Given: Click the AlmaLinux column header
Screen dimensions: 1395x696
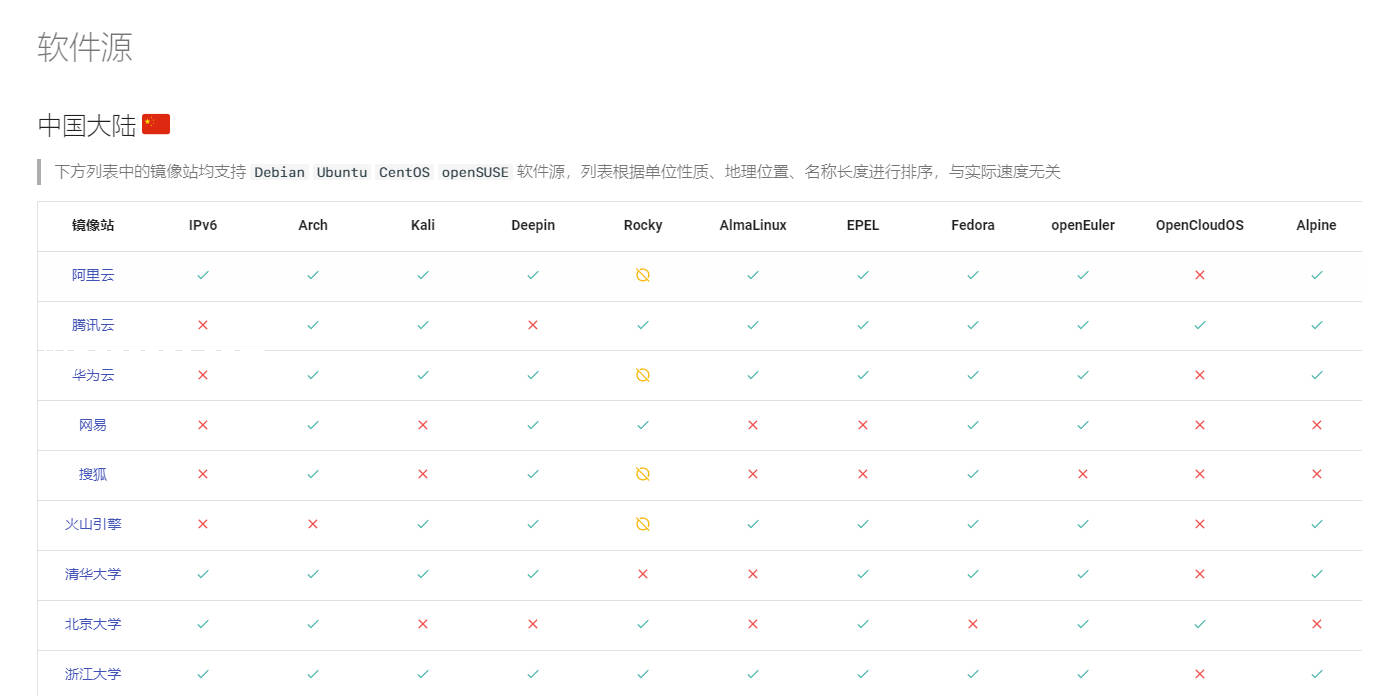Looking at the screenshot, I should (x=753, y=225).
